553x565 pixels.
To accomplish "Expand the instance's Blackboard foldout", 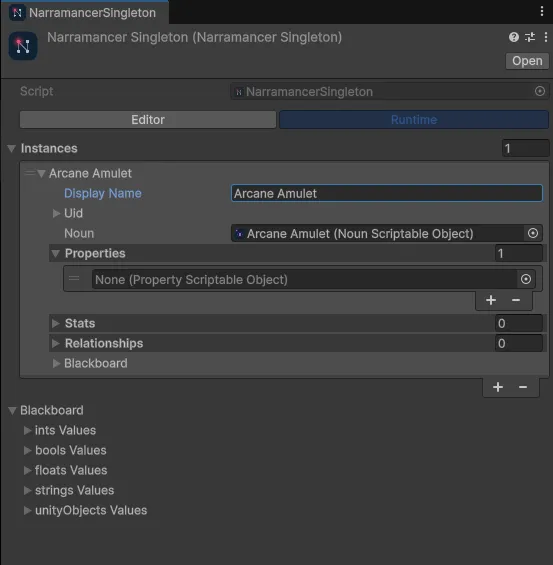I will pos(56,363).
